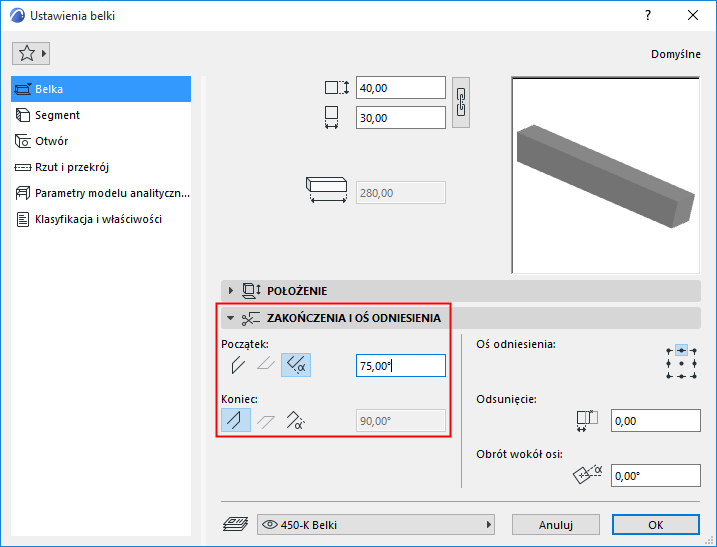Click the Początek label
The height and width of the screenshot is (547, 717).
245,344
